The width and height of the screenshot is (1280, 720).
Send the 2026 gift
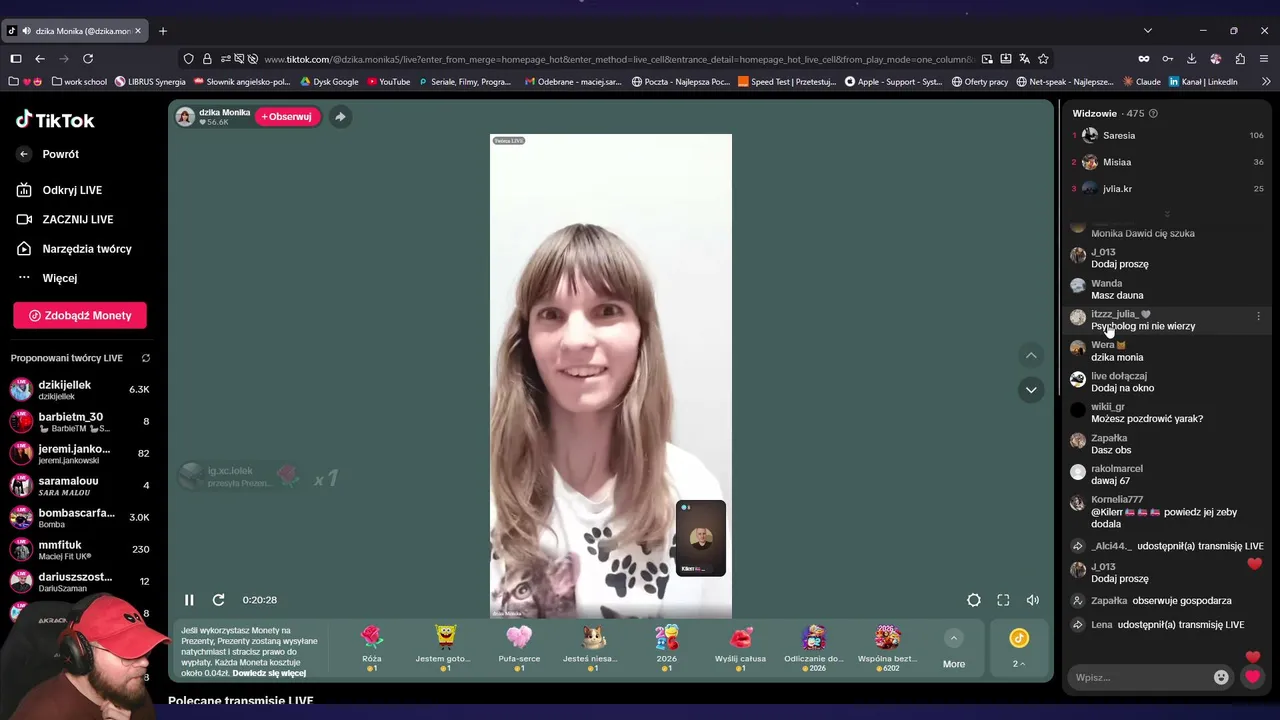(667, 647)
